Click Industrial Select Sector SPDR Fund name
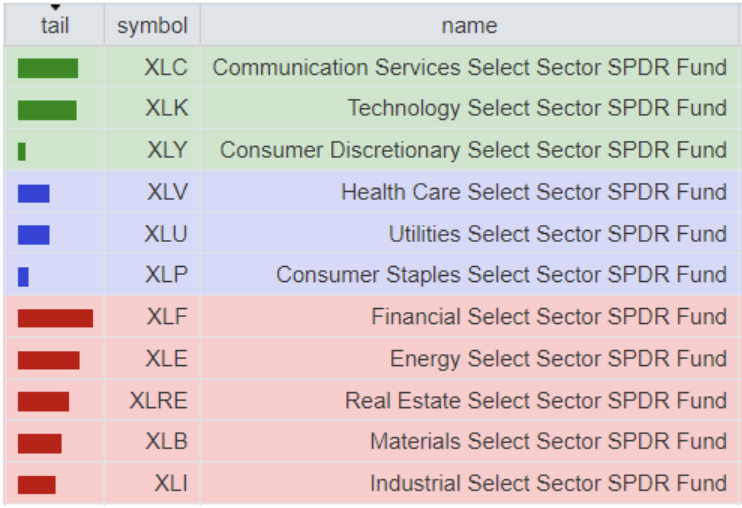 [548, 484]
